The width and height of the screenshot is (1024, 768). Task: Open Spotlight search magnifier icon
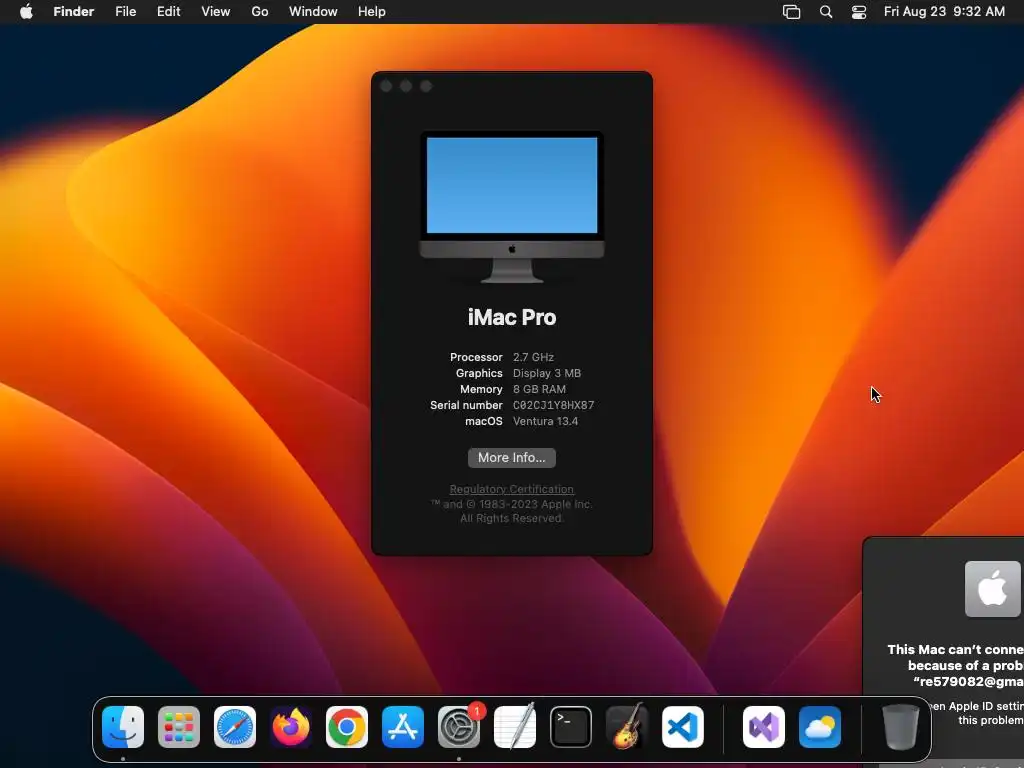(826, 12)
